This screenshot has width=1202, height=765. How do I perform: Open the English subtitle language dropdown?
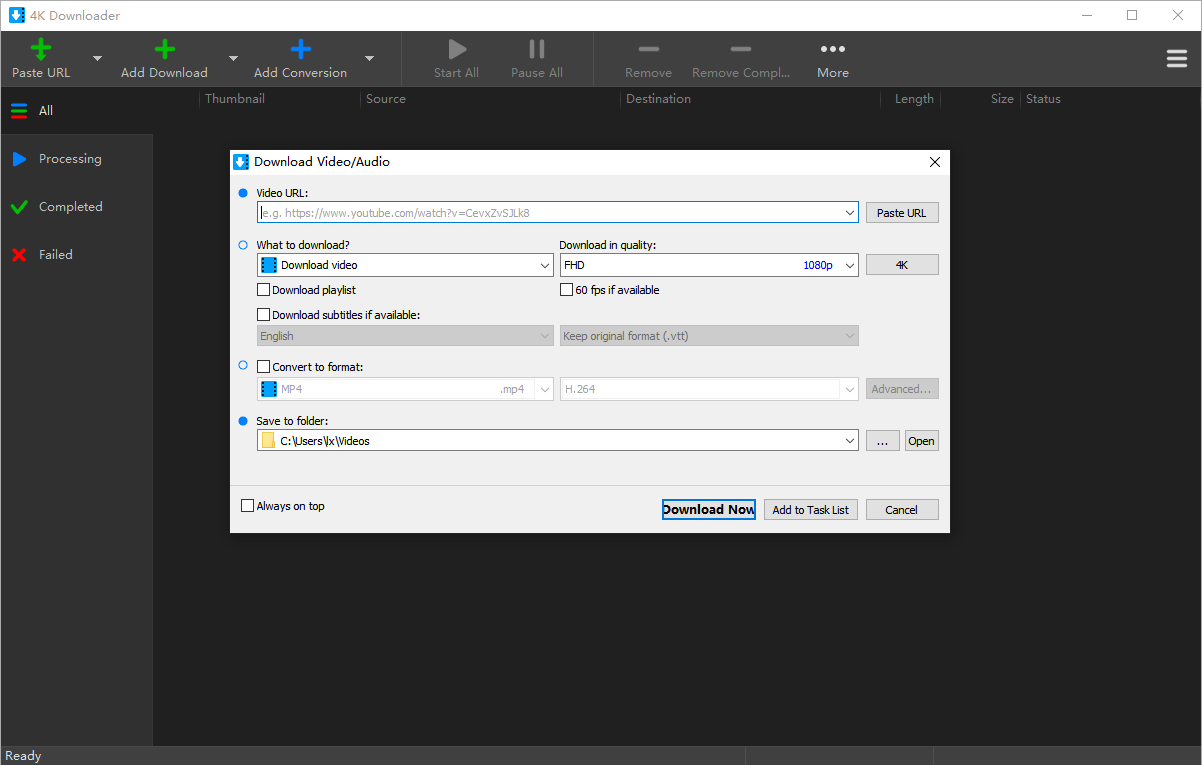[x=405, y=336]
